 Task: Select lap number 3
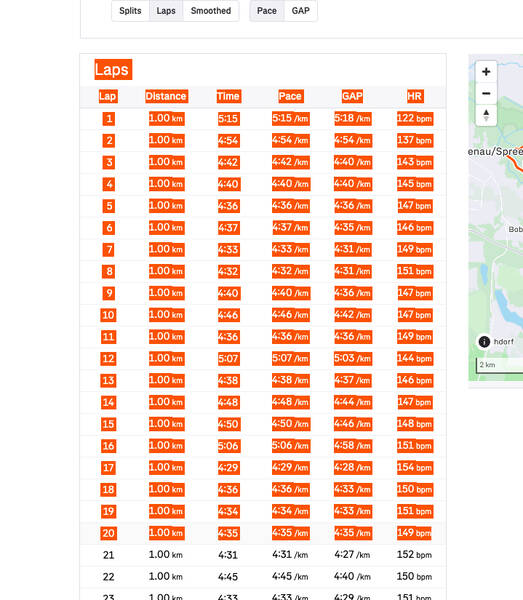pos(109,162)
